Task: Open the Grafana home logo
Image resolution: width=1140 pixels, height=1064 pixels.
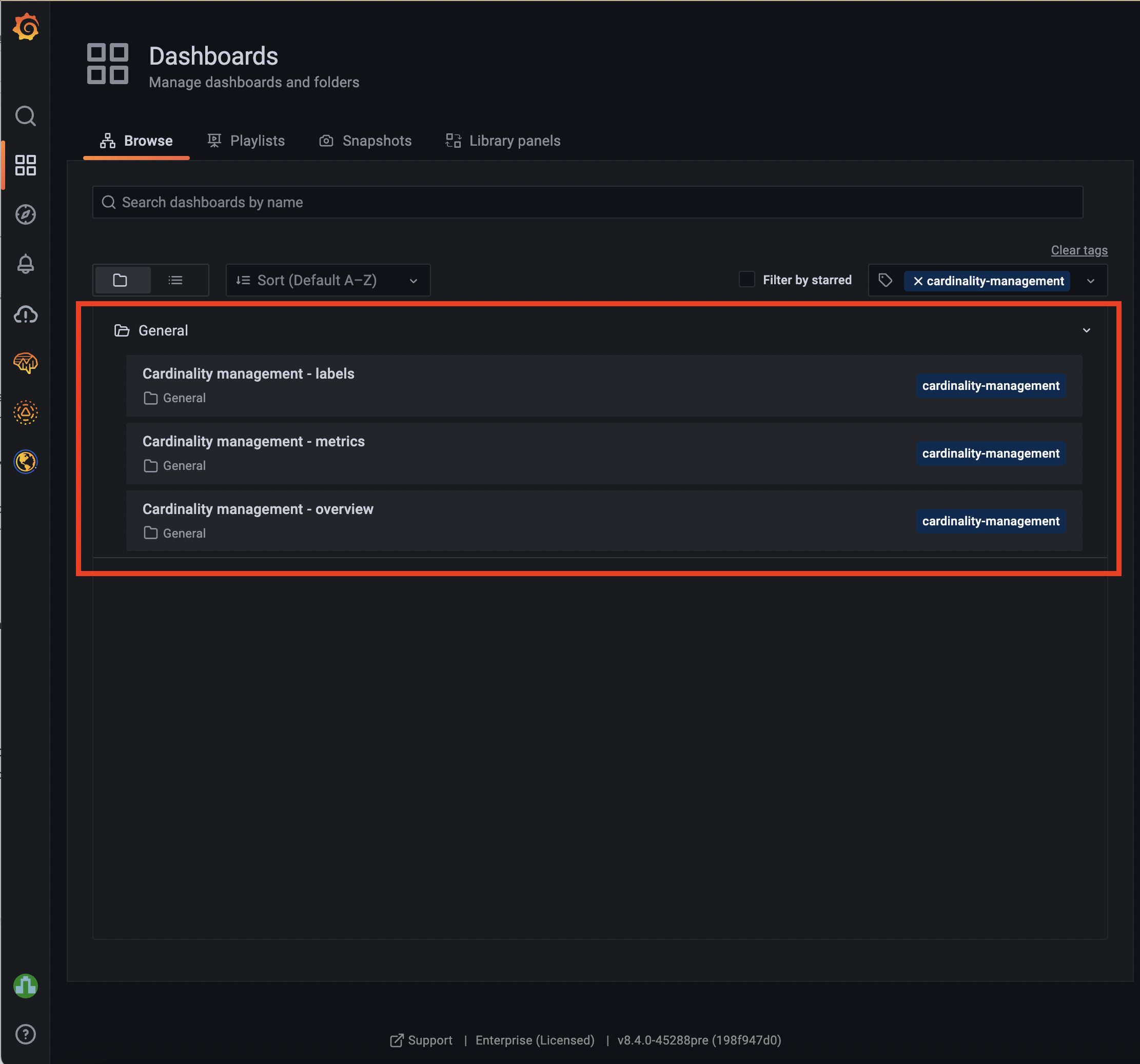Action: click(26, 27)
